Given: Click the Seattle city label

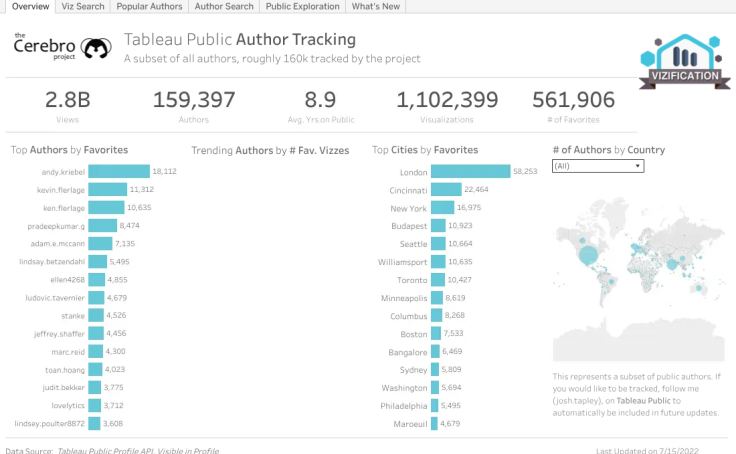Looking at the screenshot, I should 413,244.
